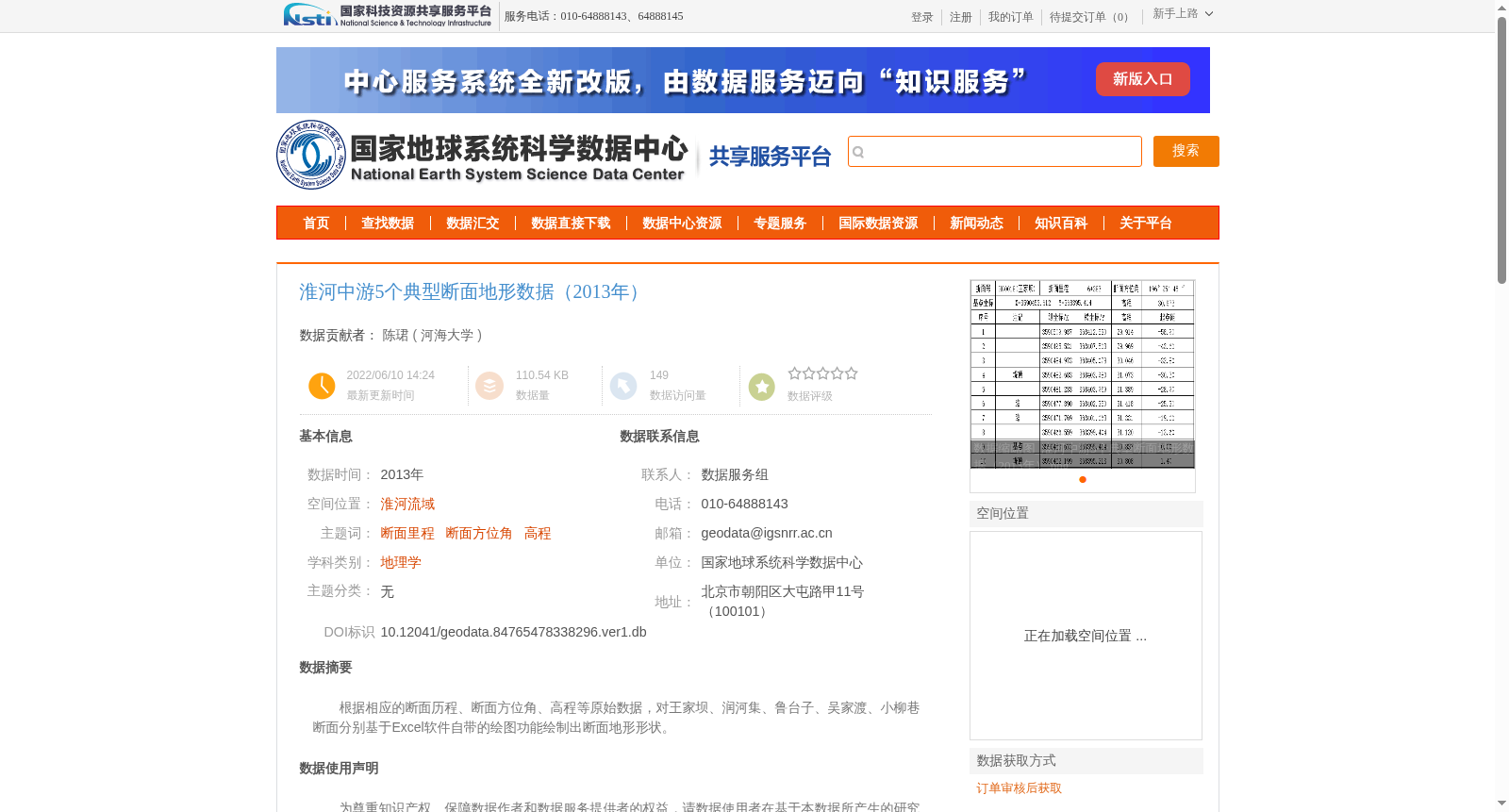Click the orange clock update-time icon
1509x812 pixels.
point(322,386)
